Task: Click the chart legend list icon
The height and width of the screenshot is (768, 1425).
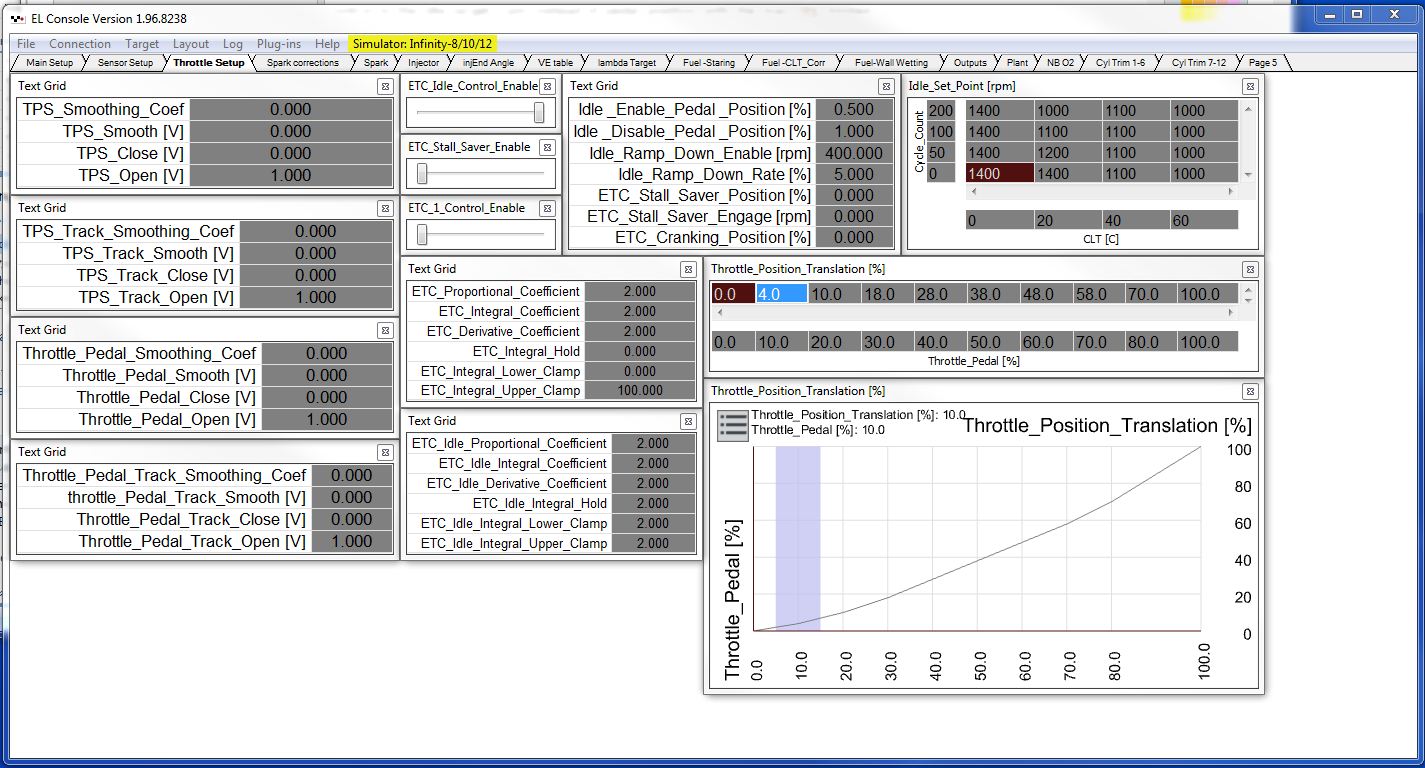Action: [x=733, y=425]
